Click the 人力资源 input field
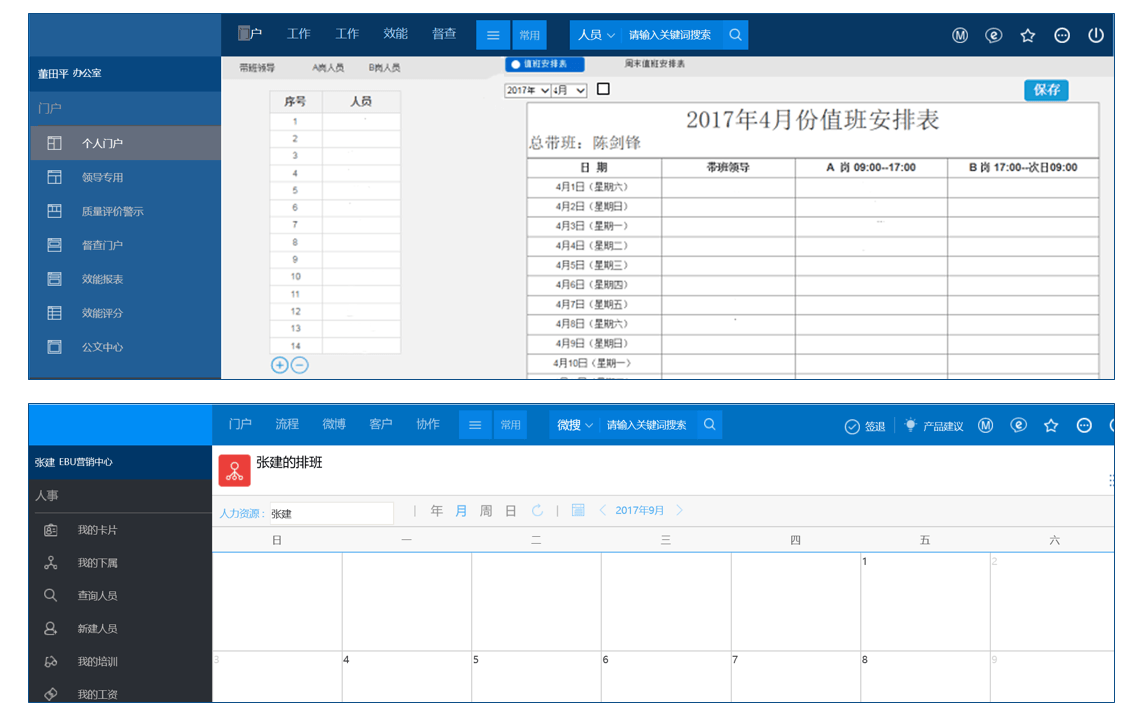Viewport: 1130px width, 720px height. tap(331, 514)
